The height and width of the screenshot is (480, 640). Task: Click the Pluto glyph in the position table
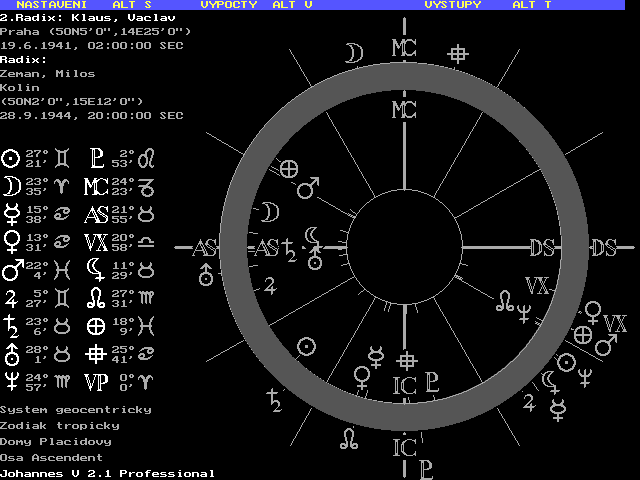pyautogui.click(x=97, y=158)
